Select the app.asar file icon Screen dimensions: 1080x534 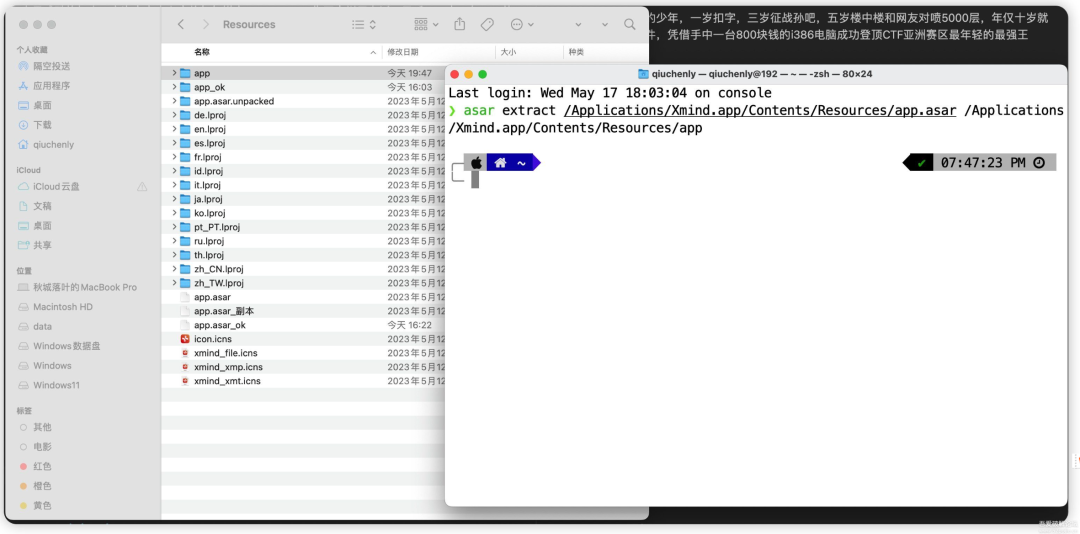pyautogui.click(x=185, y=297)
